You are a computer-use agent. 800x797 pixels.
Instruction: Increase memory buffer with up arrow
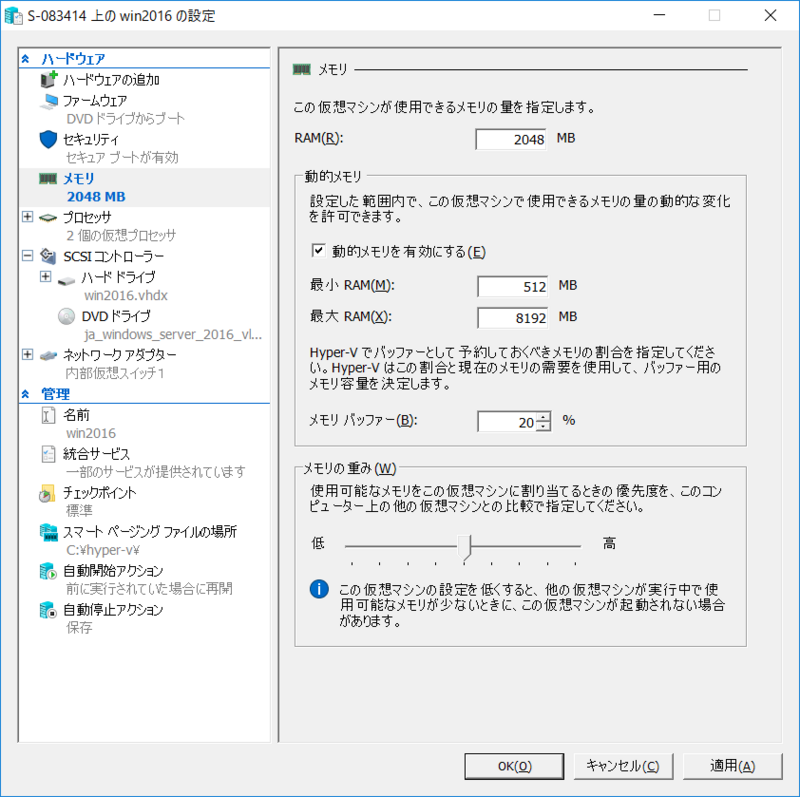click(544, 417)
